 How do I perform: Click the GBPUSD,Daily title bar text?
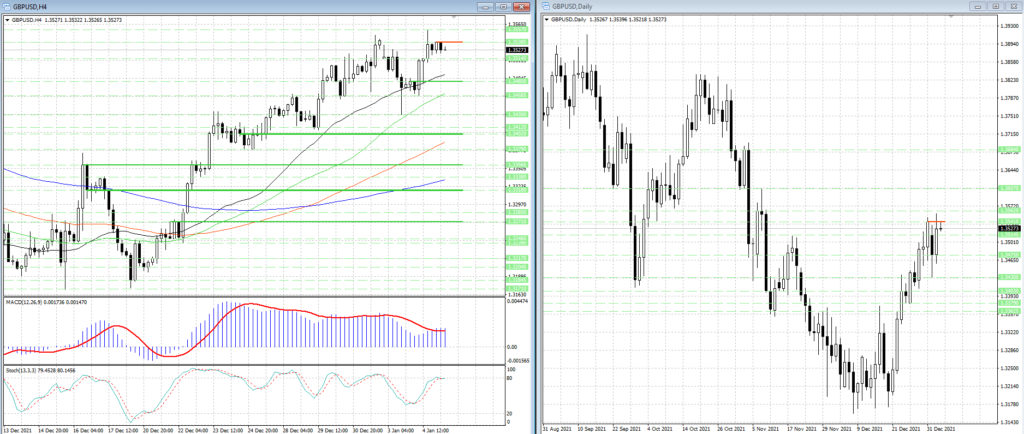pyautogui.click(x=570, y=7)
